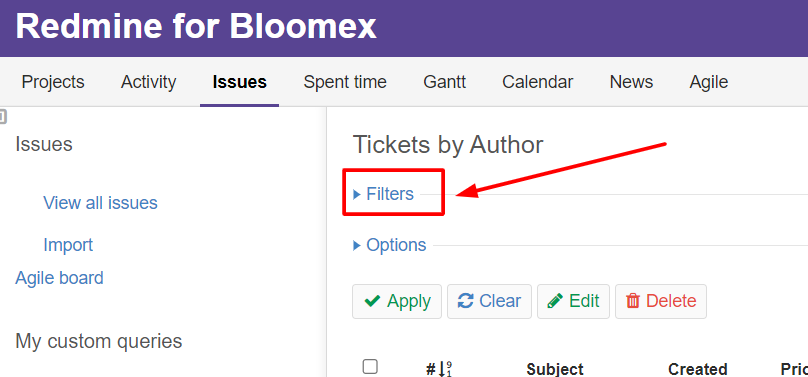Open the Spent time tab

tap(345, 82)
